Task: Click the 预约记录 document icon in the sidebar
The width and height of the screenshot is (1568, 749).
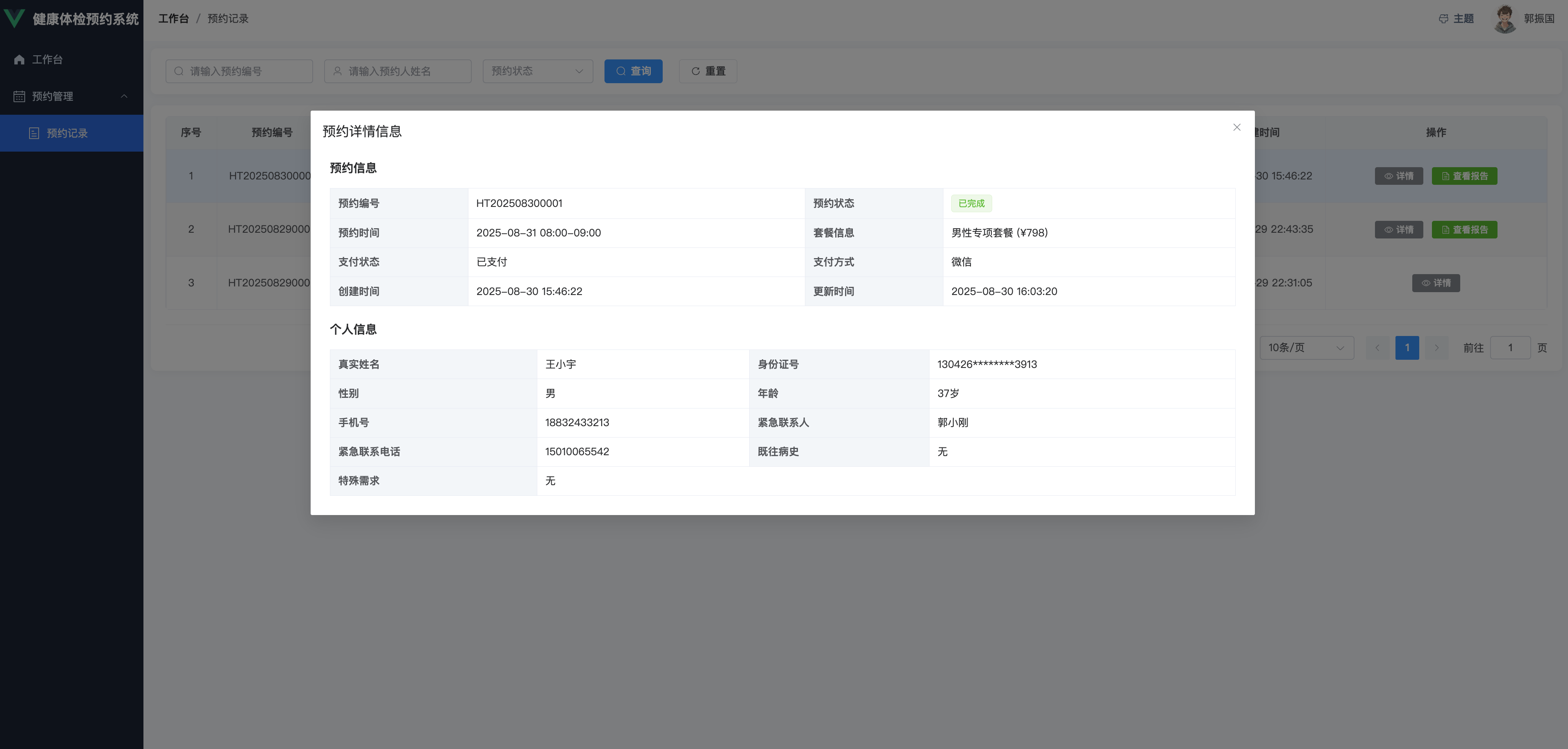Action: tap(34, 133)
